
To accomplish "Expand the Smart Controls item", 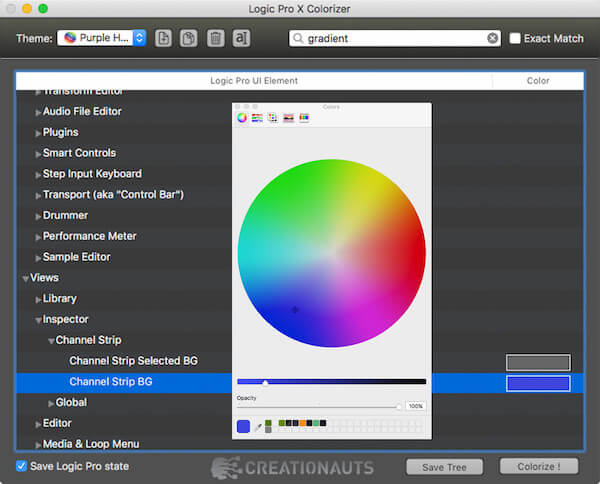I will [38, 154].
